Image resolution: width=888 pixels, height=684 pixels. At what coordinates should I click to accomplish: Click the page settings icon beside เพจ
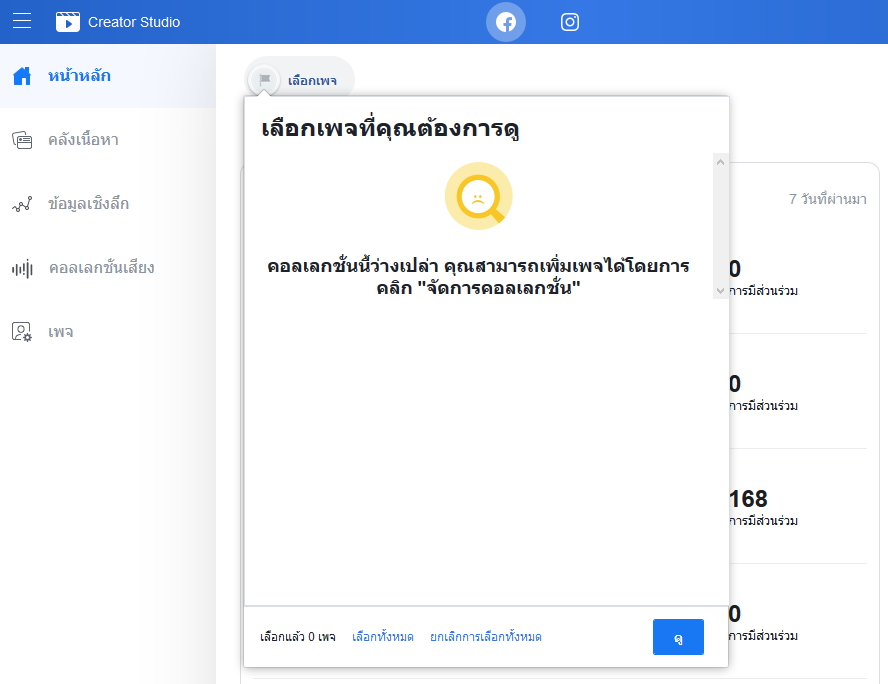coord(22,332)
